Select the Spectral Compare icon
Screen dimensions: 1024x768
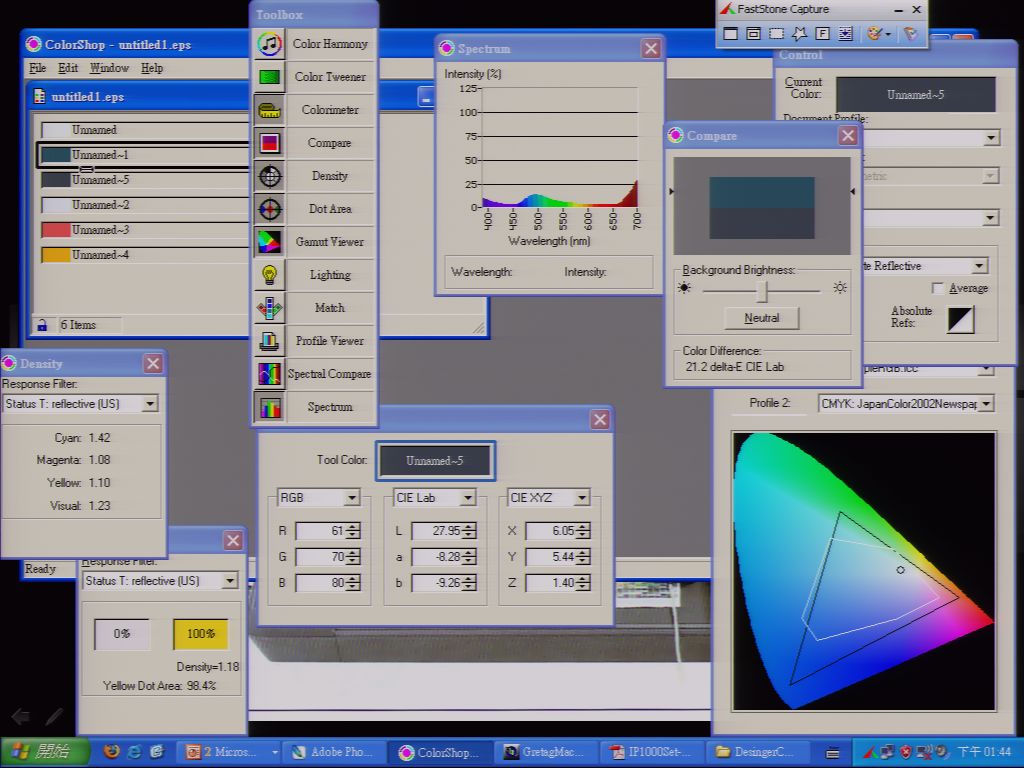tap(269, 374)
